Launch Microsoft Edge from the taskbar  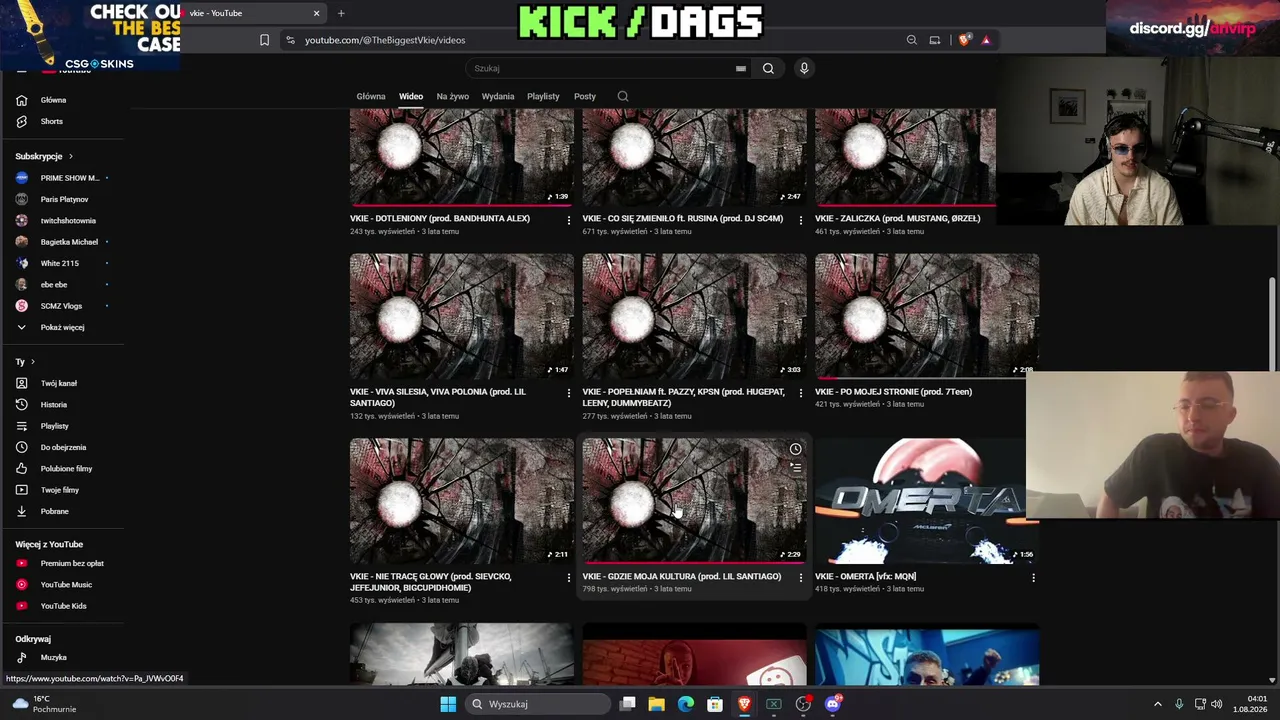pos(685,704)
